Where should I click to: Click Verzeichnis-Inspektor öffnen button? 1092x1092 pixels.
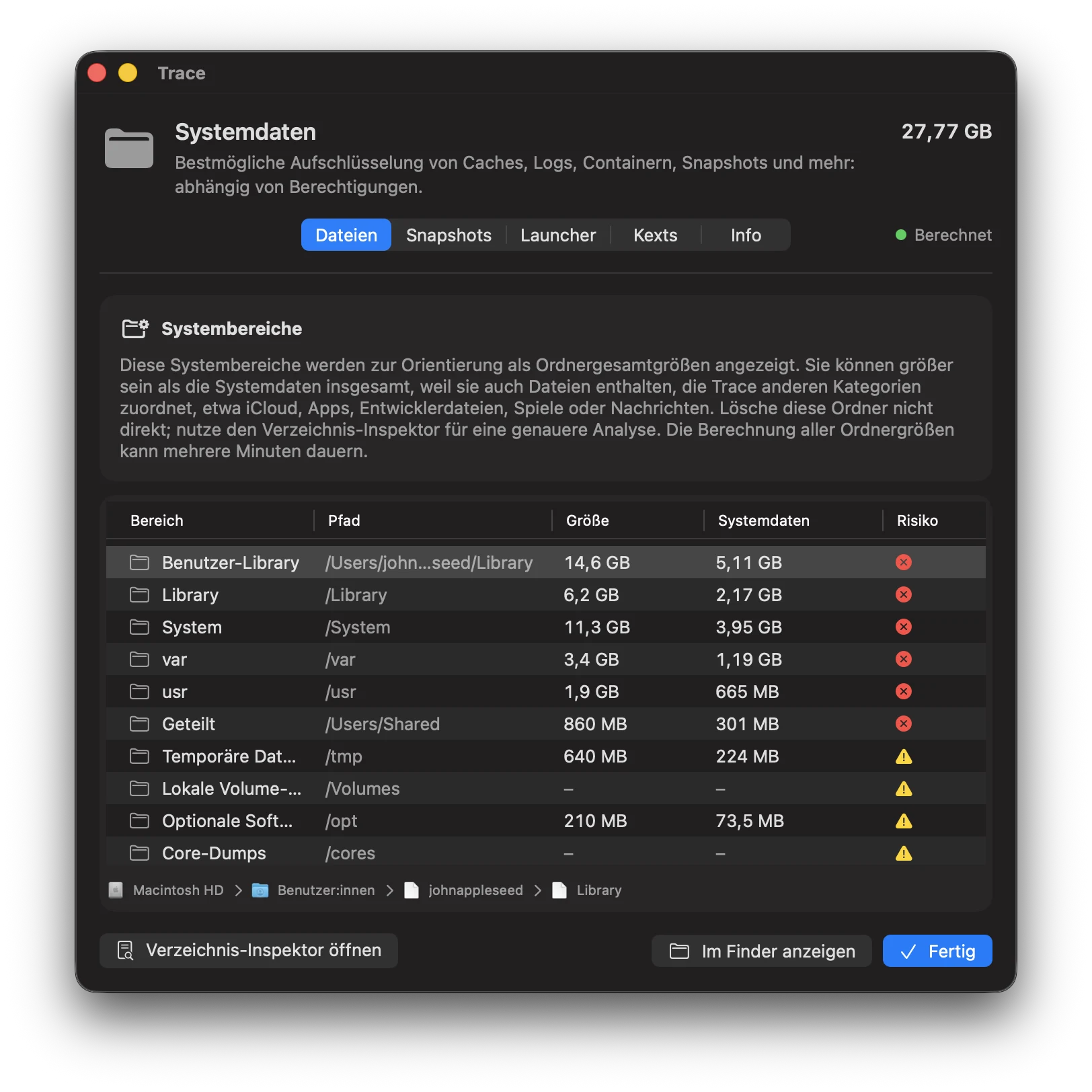[x=248, y=950]
